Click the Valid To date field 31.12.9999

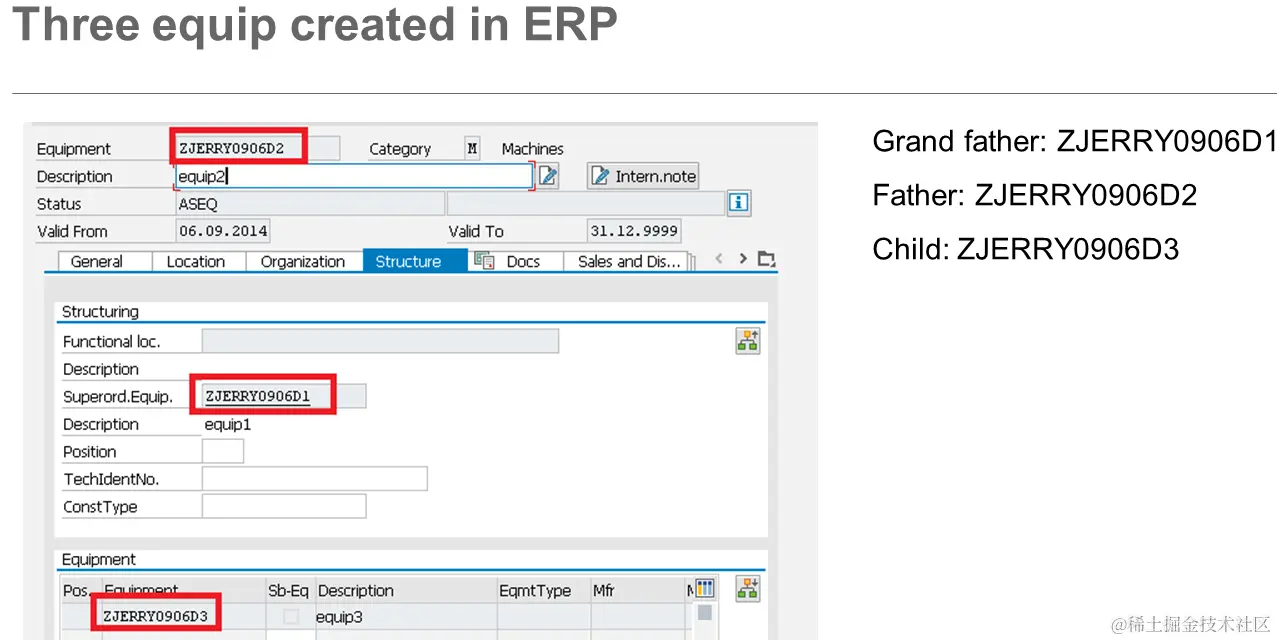(x=634, y=231)
